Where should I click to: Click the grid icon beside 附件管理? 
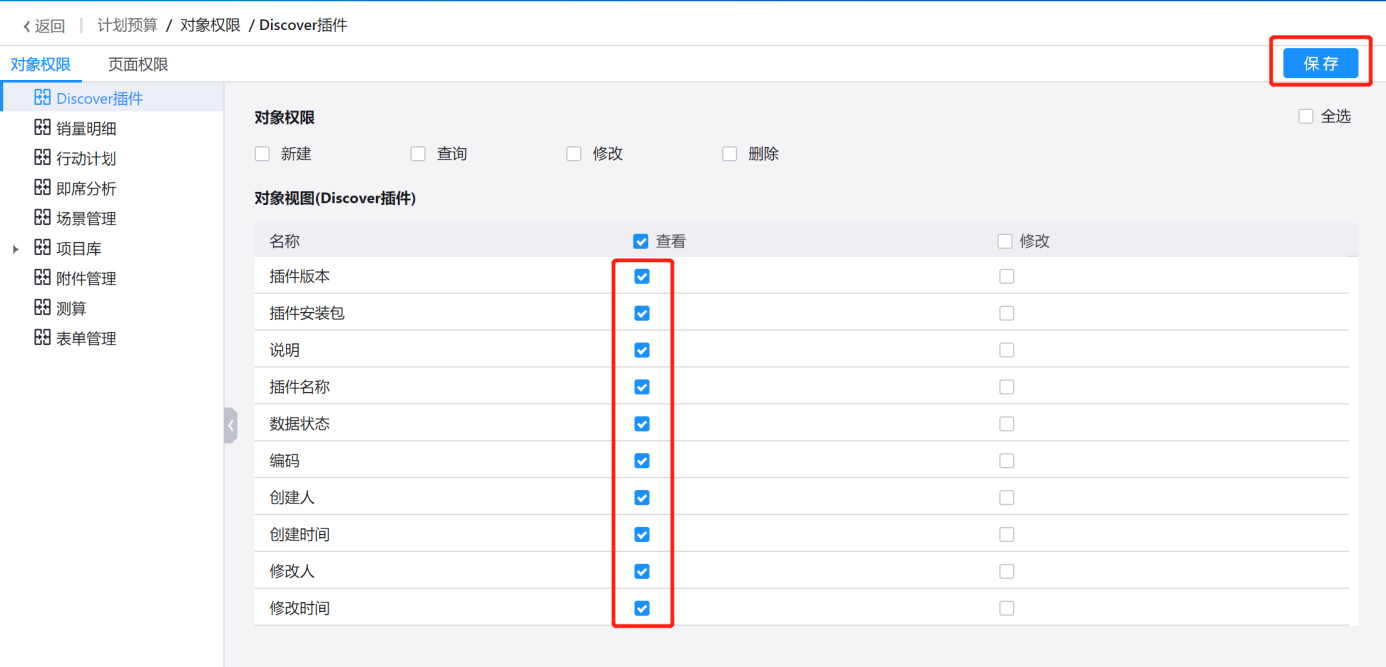[42, 277]
